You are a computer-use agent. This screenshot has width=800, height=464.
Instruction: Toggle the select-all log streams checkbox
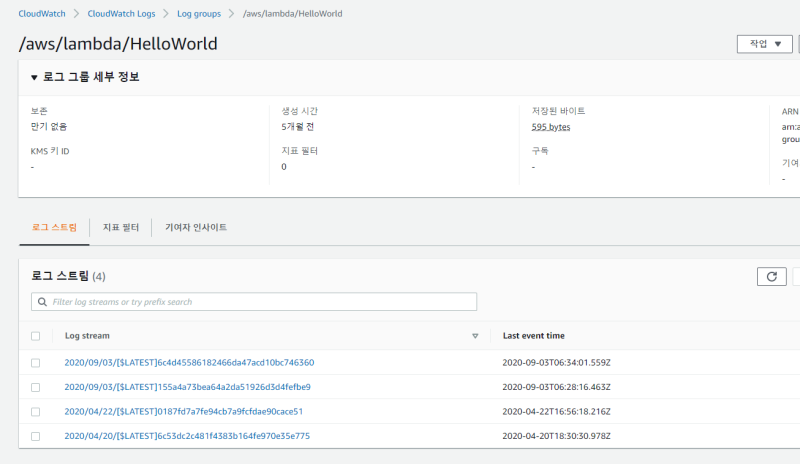(x=36, y=336)
